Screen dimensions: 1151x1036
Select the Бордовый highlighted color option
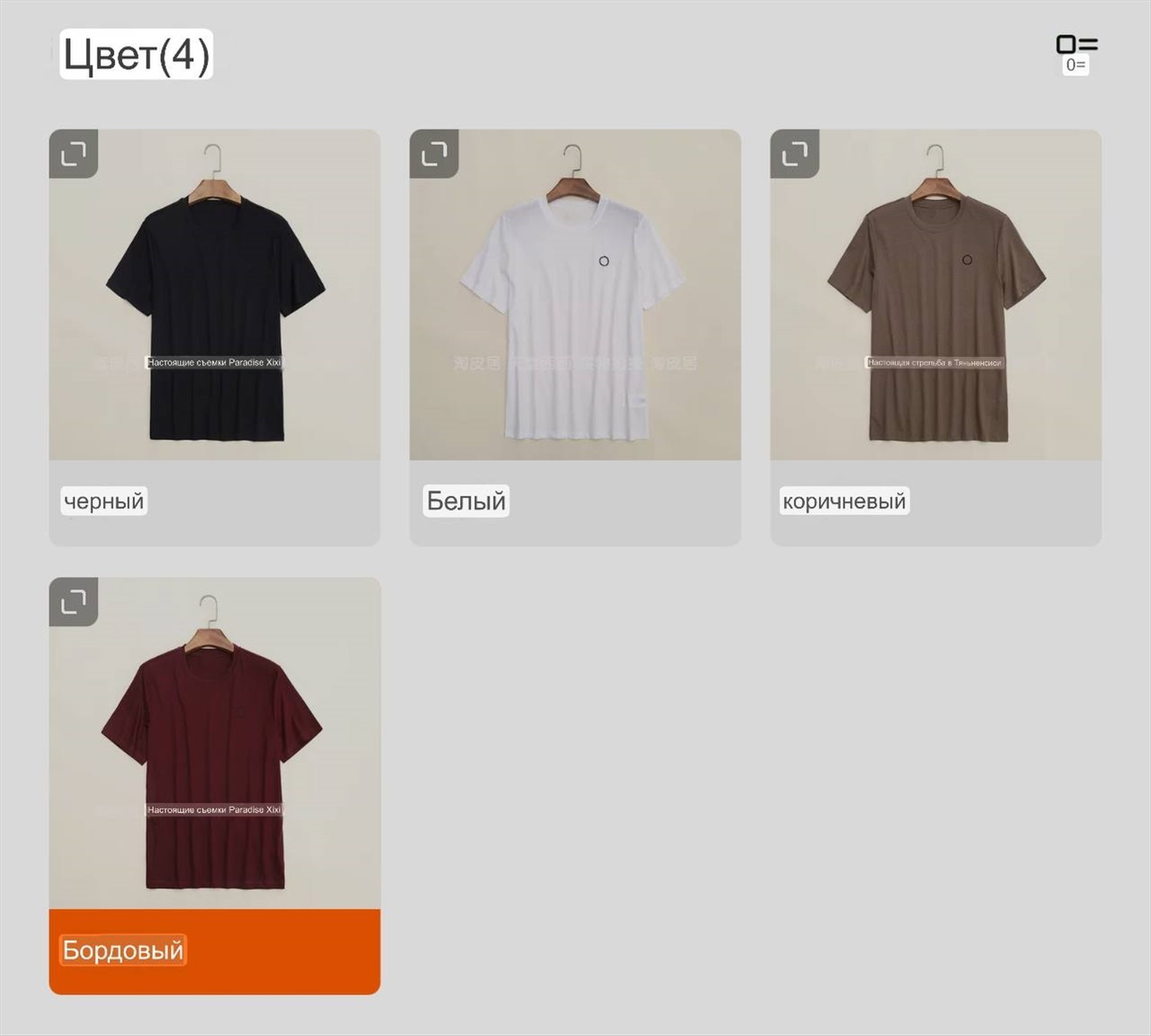point(123,950)
